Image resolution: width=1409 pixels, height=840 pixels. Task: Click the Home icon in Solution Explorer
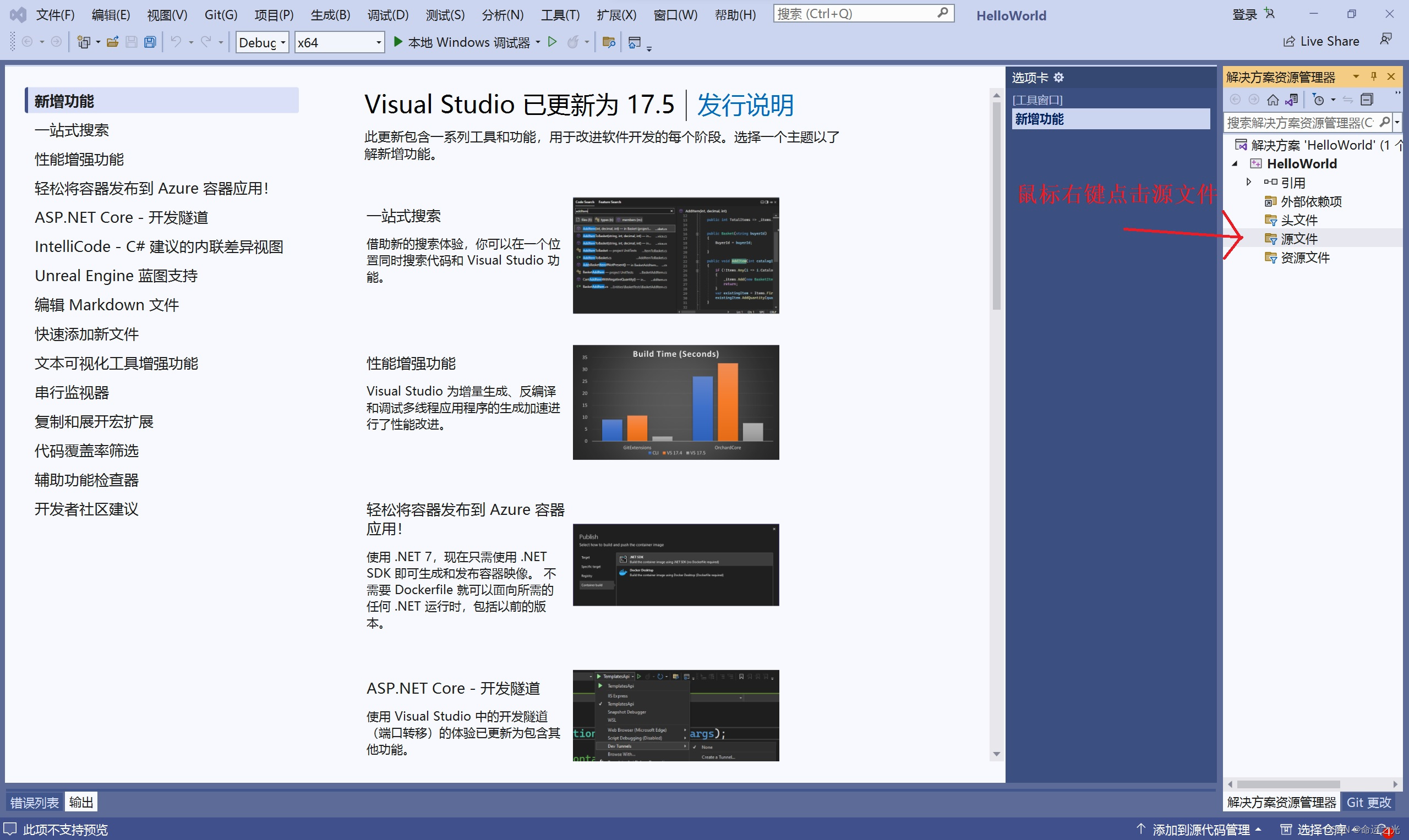tap(1273, 100)
